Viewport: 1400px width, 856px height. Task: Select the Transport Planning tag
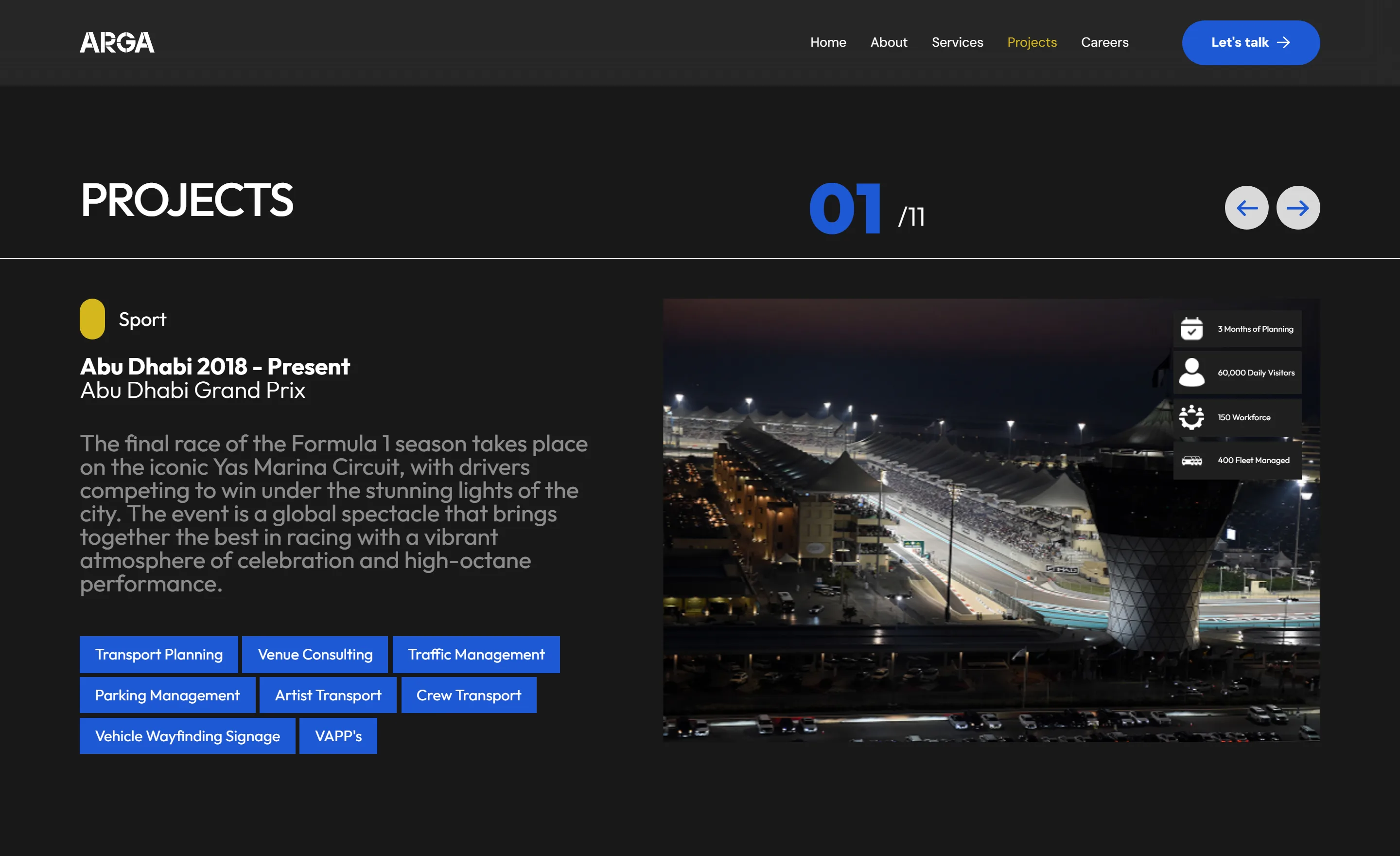158,654
